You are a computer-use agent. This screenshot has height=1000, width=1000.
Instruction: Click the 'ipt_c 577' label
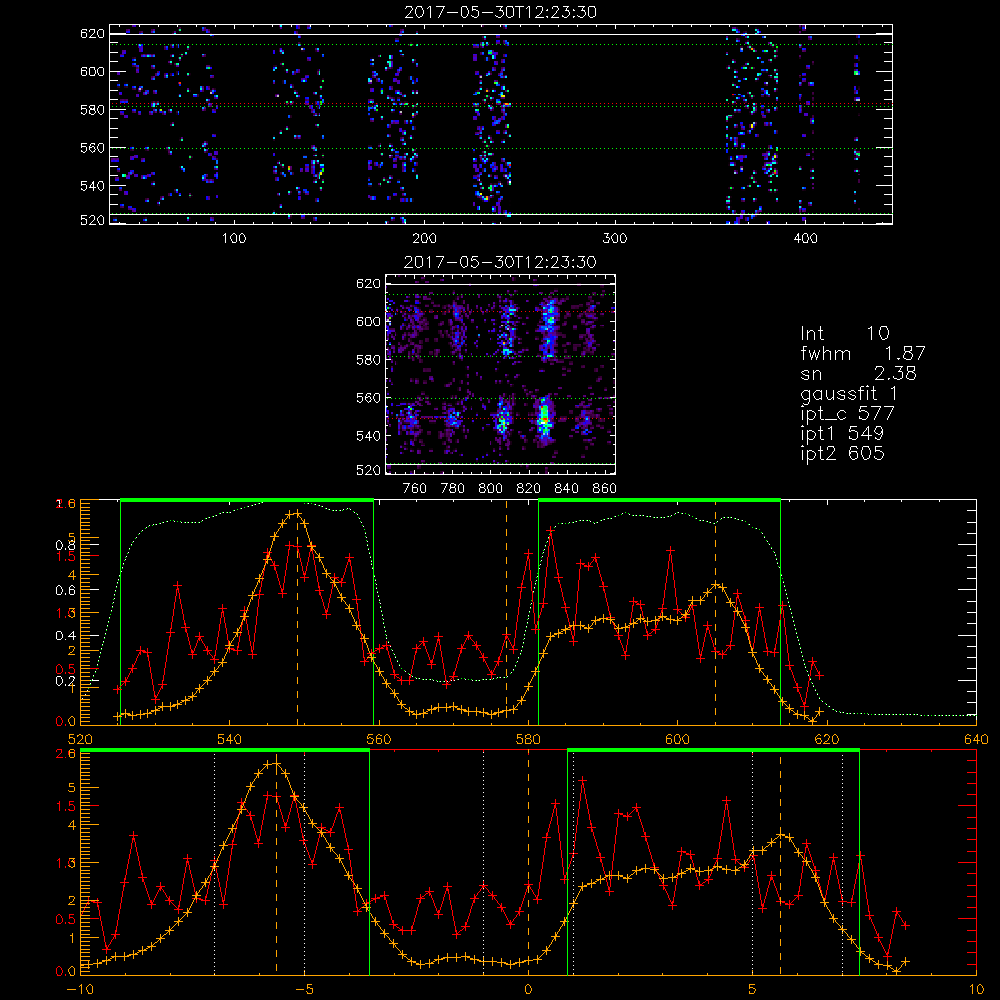[x=848, y=414]
